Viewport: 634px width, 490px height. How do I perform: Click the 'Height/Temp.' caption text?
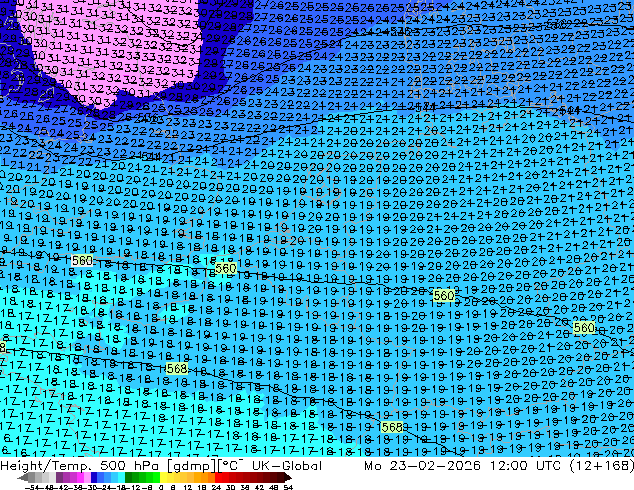(x=46, y=466)
